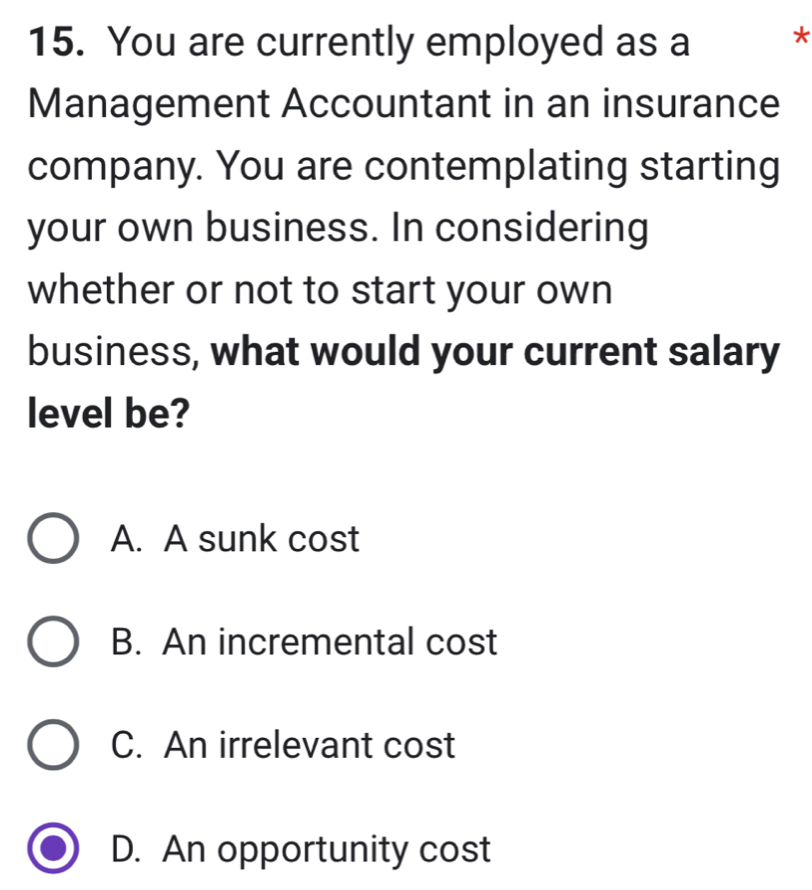Click the "C. An irrelevant cost" label text
This screenshot has height=890, width=812.
pyautogui.click(x=284, y=746)
